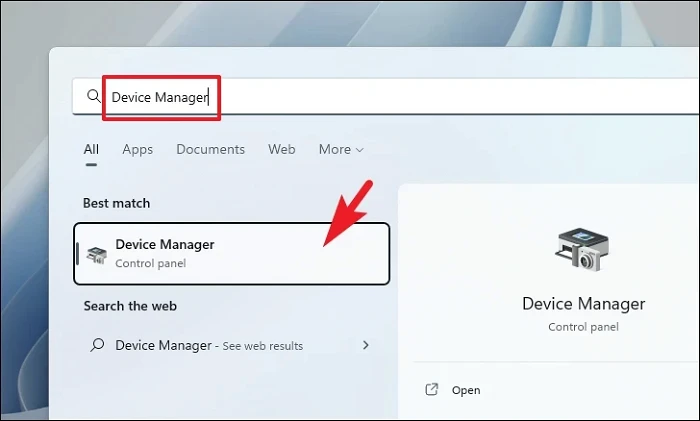Screen dimensions: 700x421
Task: Expand web results with the right chevron
Action: coord(366,345)
